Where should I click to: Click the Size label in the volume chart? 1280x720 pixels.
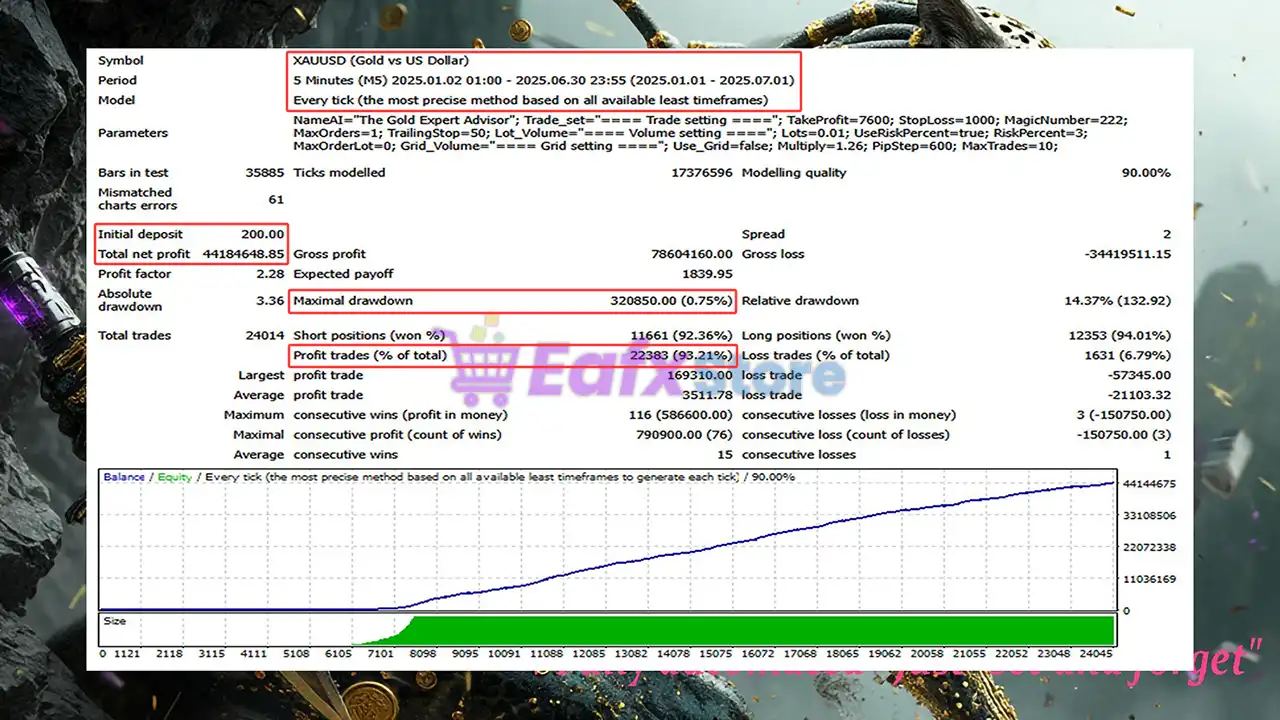115,621
